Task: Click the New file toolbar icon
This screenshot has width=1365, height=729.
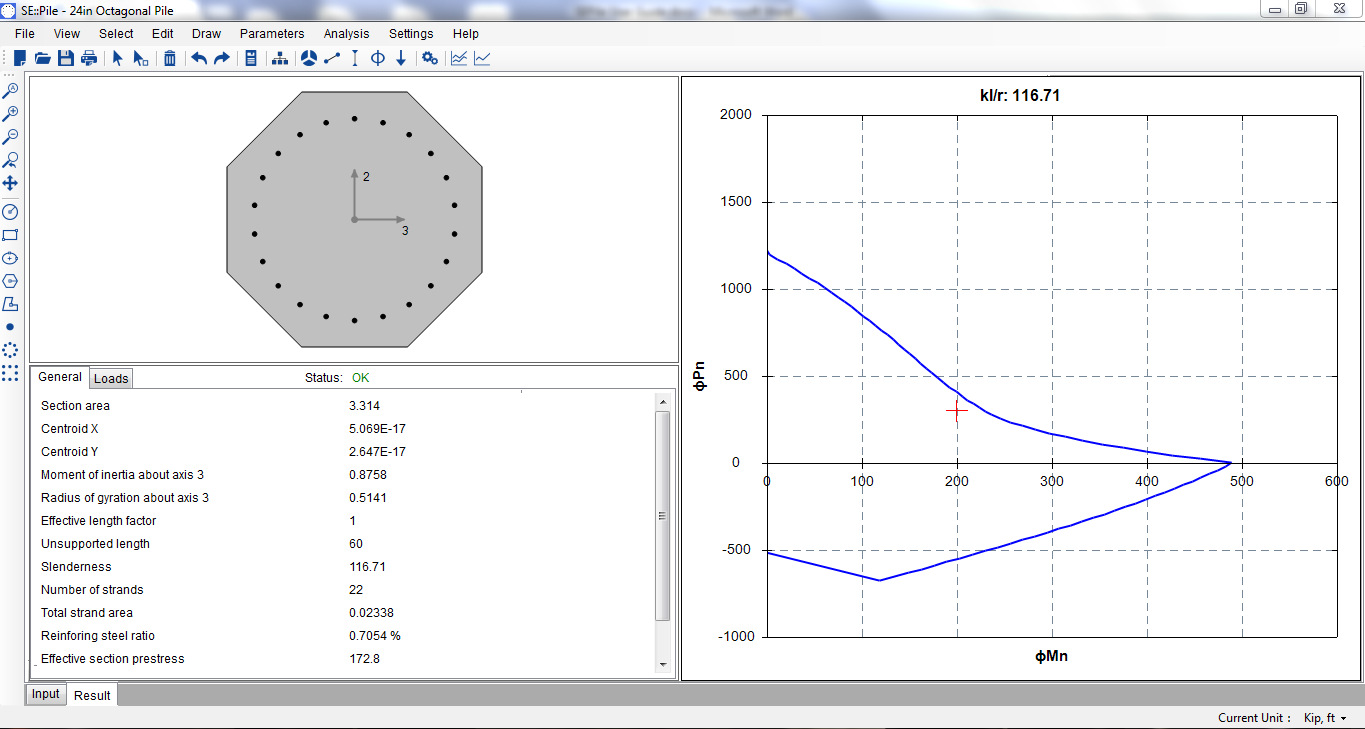Action: pos(19,58)
